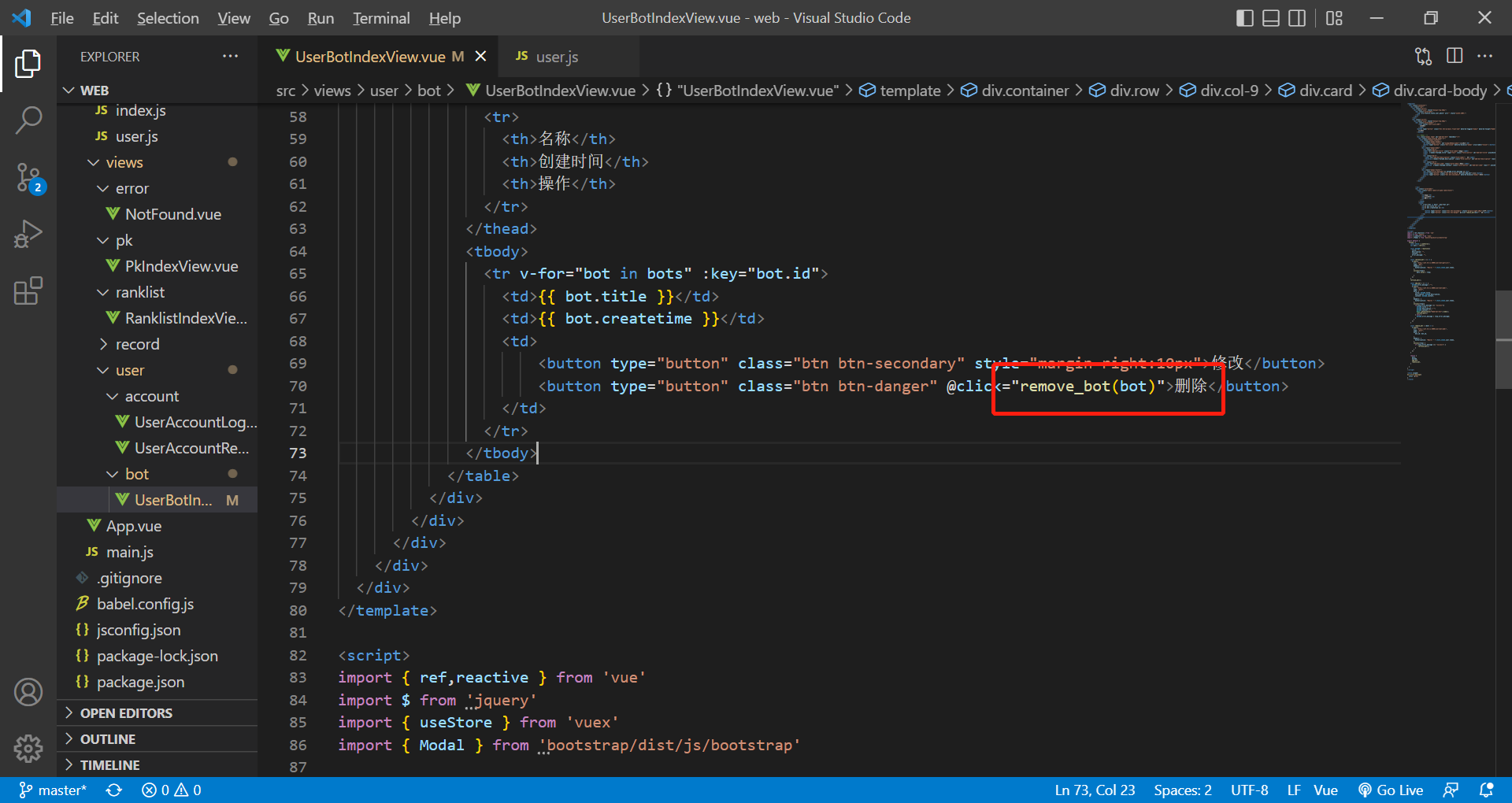The width and height of the screenshot is (1512, 803).
Task: Open the Accounts menu icon
Action: [x=28, y=692]
